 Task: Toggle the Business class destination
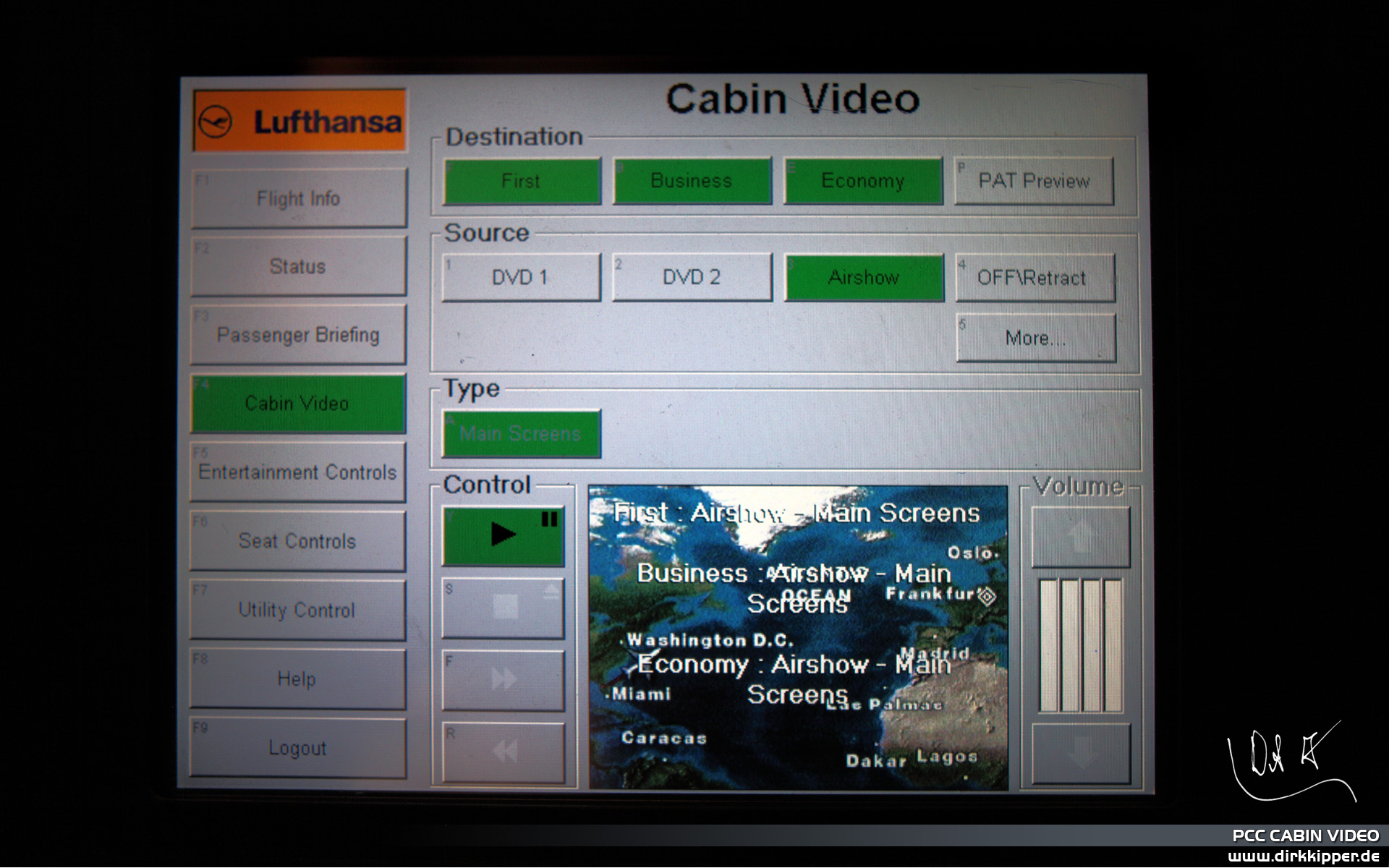click(x=692, y=181)
